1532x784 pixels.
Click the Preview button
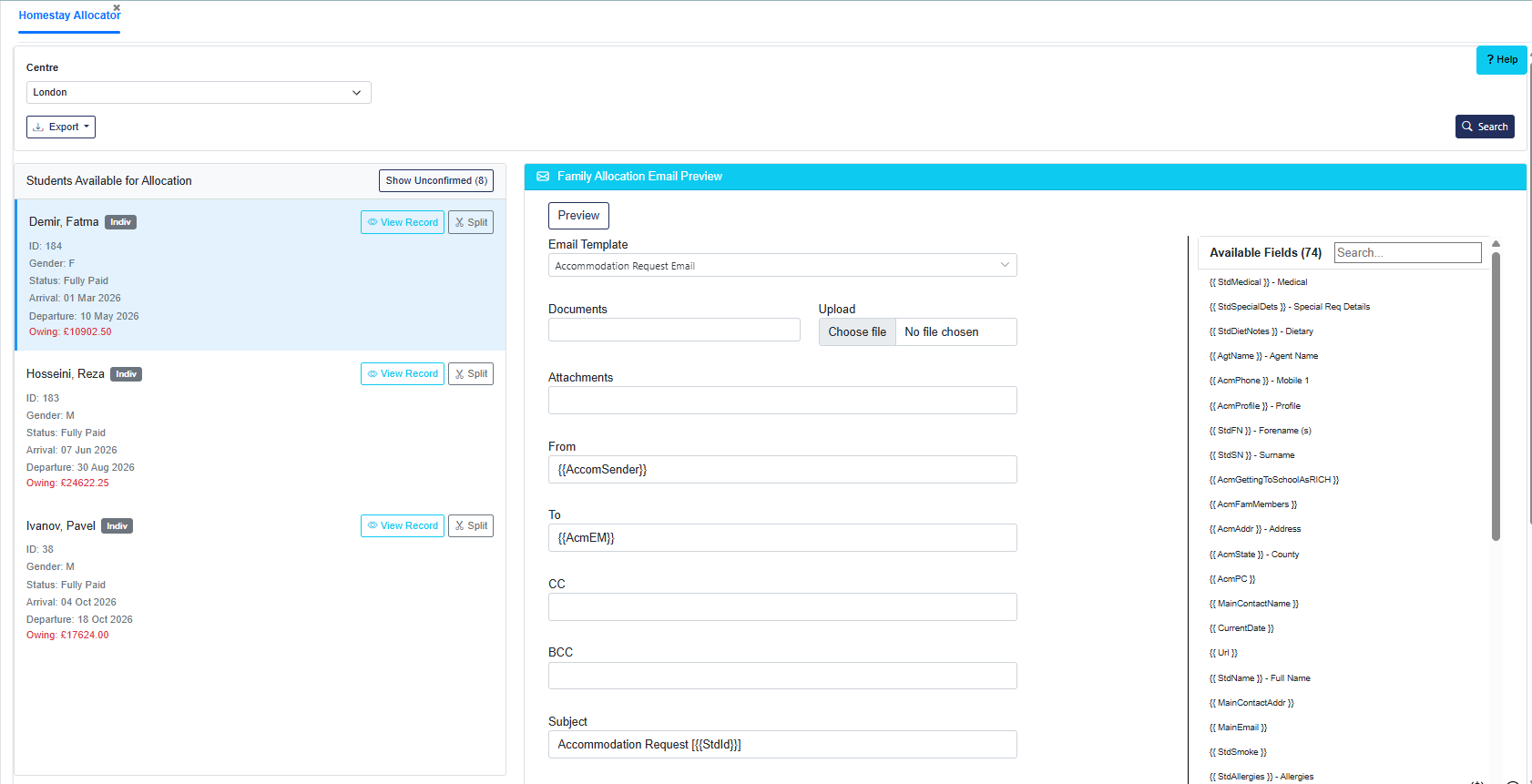[x=578, y=216]
